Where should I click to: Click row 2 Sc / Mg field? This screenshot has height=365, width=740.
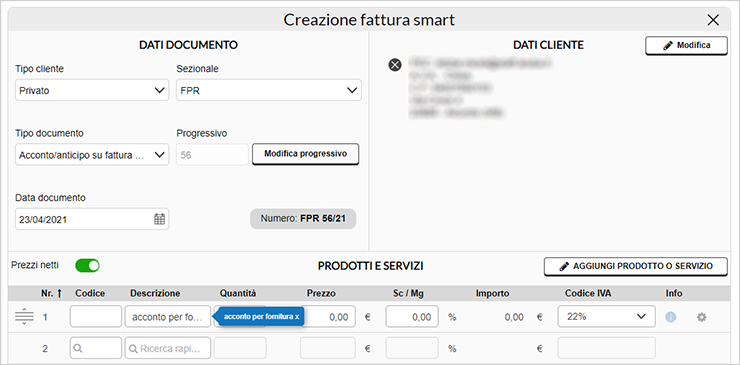(x=412, y=348)
